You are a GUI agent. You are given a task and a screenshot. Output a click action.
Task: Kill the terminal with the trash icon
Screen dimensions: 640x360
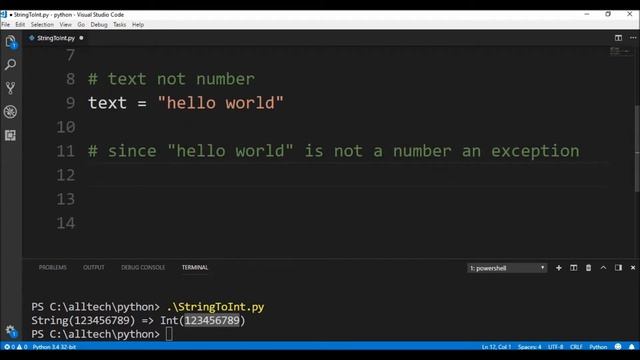tap(589, 268)
